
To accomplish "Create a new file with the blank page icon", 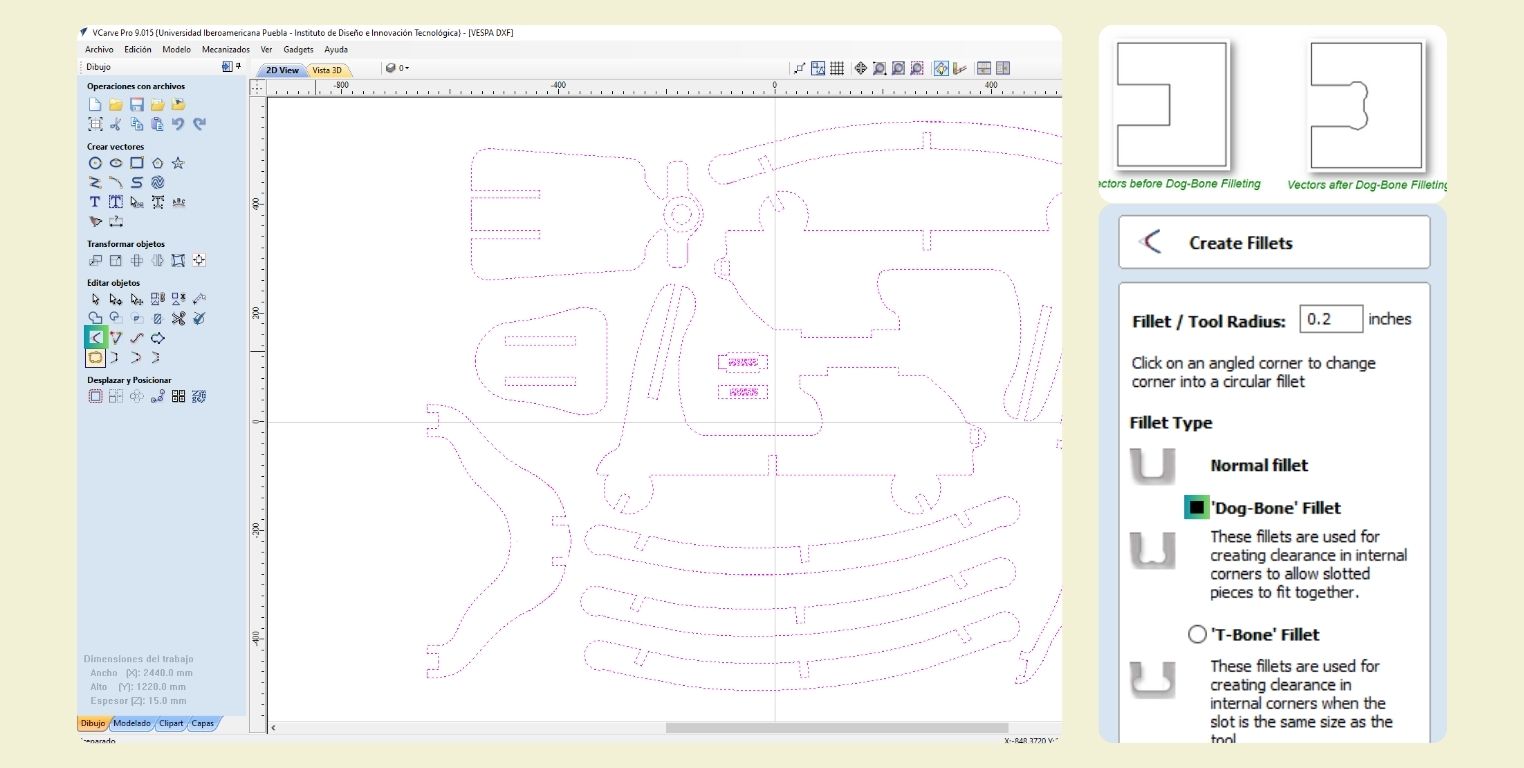I will pyautogui.click(x=95, y=104).
